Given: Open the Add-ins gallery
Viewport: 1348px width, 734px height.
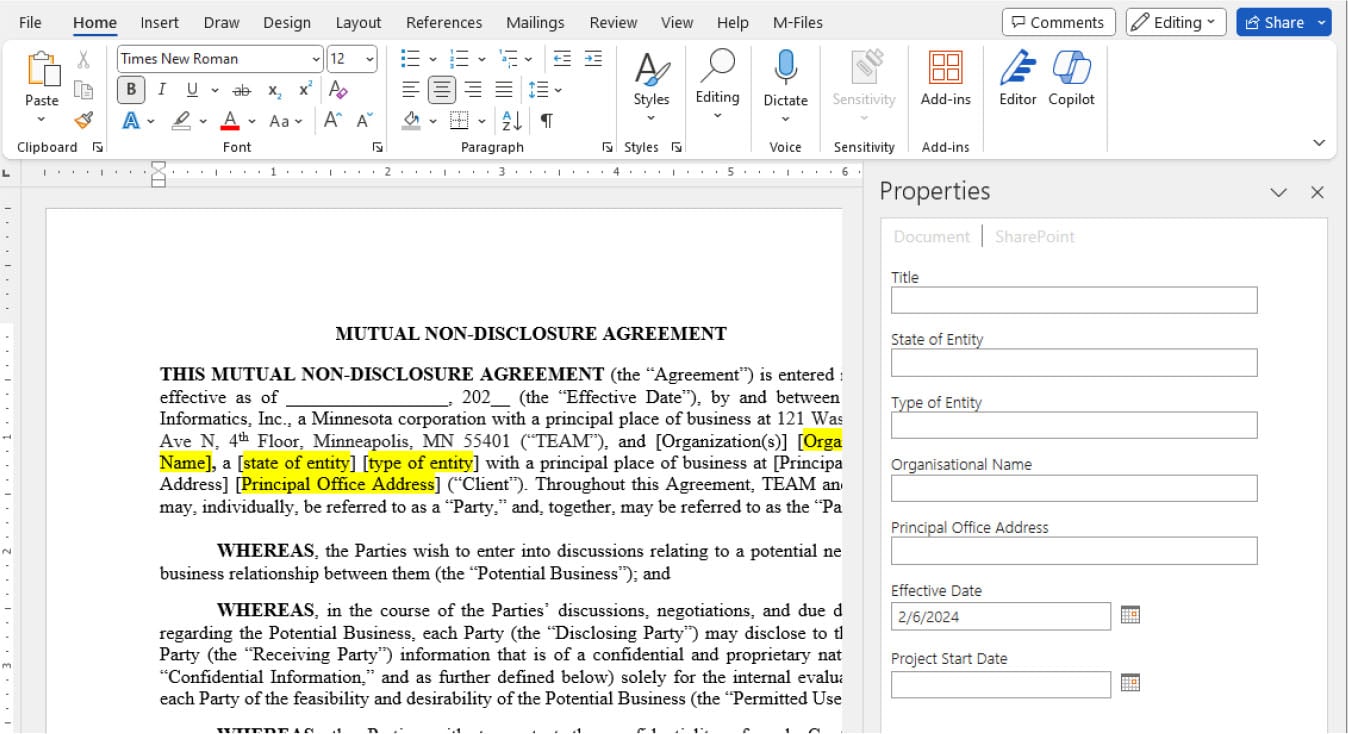Looking at the screenshot, I should (x=945, y=78).
